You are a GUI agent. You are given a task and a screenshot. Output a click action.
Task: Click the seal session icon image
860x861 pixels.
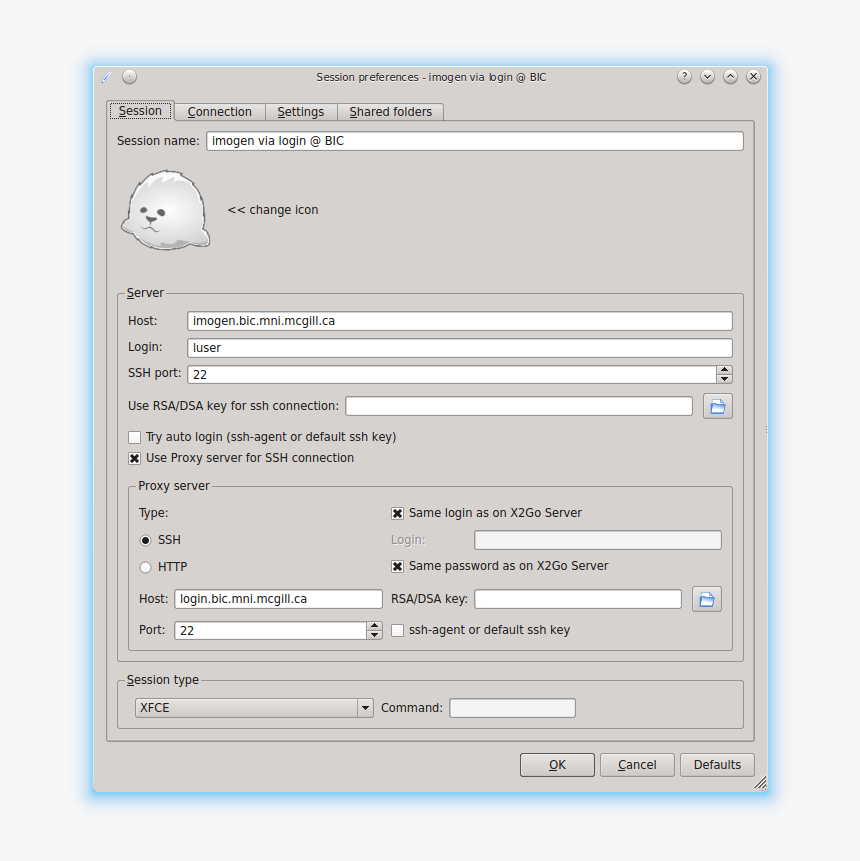pyautogui.click(x=165, y=210)
